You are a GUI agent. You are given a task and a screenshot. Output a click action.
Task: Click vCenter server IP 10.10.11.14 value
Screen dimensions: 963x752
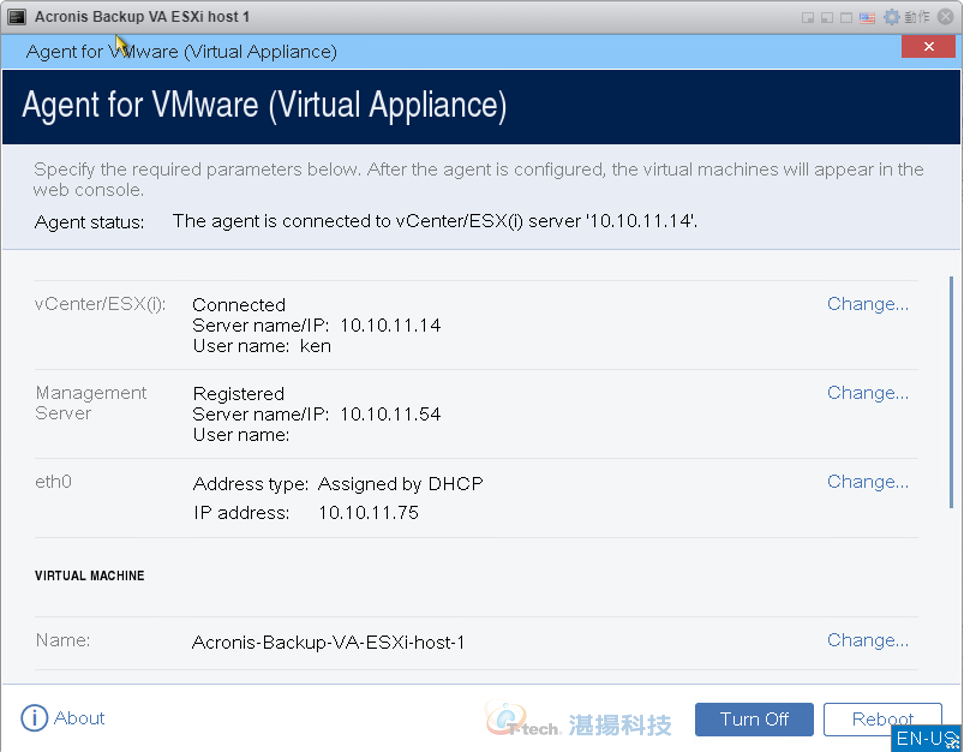391,326
